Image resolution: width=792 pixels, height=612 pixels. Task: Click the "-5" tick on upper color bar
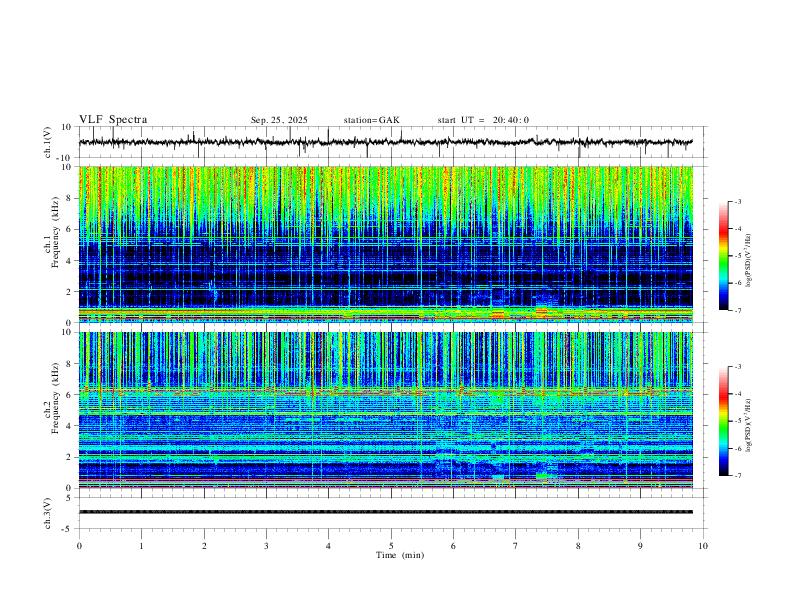tap(737, 256)
